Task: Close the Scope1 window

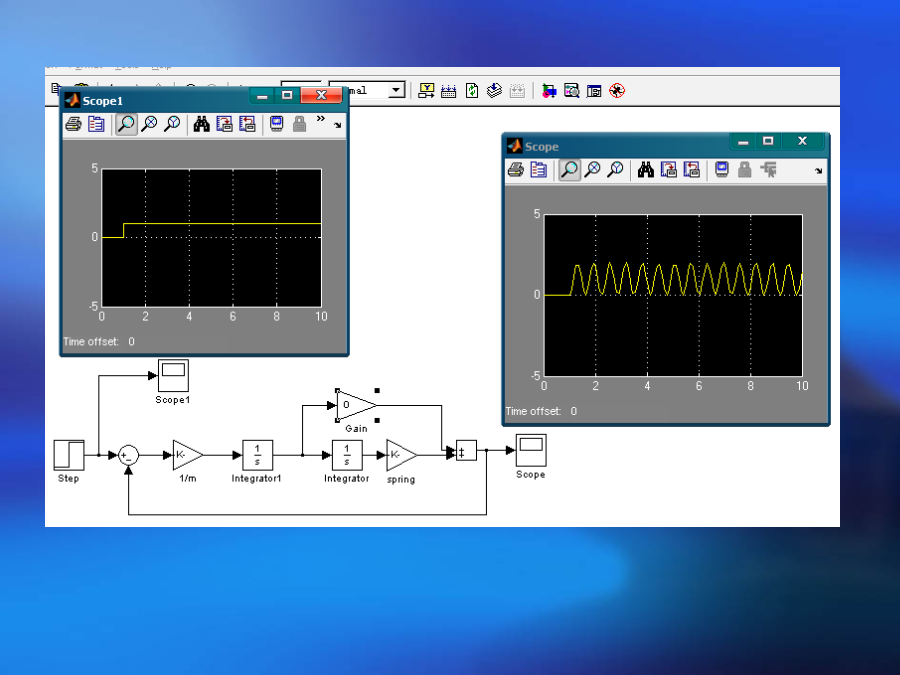Action: tap(321, 95)
